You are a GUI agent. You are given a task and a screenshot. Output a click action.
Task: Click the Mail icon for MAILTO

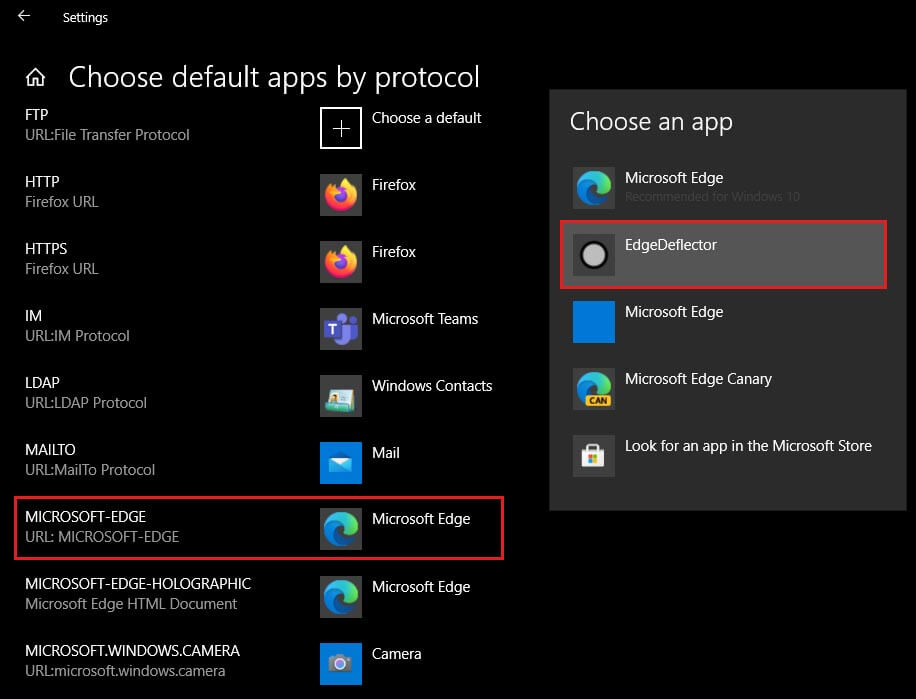(341, 463)
